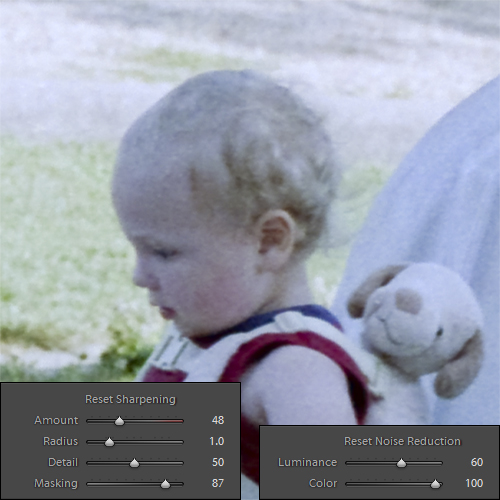This screenshot has width=500, height=500.
Task: Click the Reset Sharpening button
Action: tap(130, 399)
